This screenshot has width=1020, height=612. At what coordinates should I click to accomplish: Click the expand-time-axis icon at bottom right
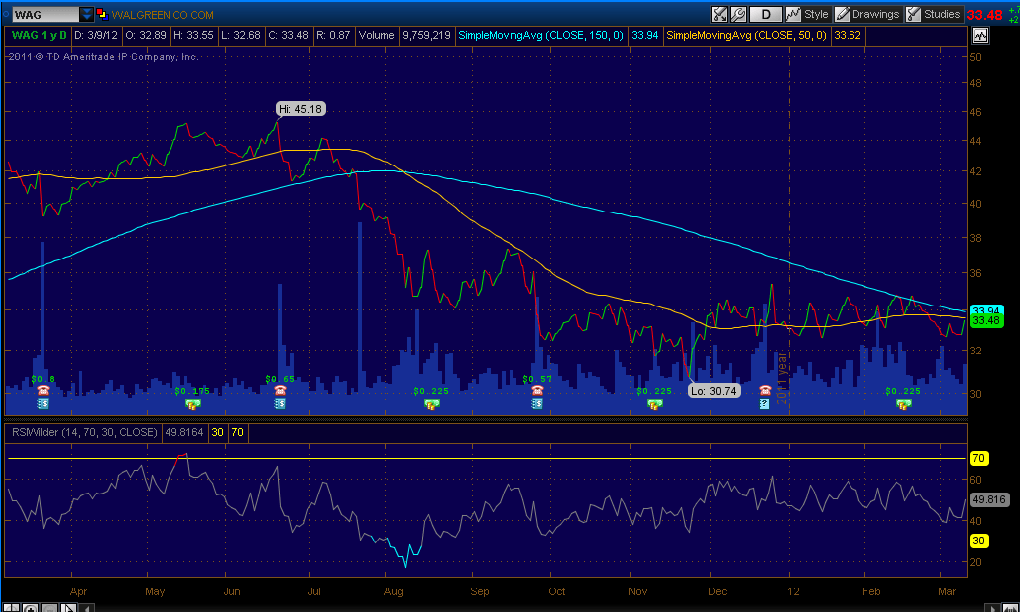coord(1010,608)
